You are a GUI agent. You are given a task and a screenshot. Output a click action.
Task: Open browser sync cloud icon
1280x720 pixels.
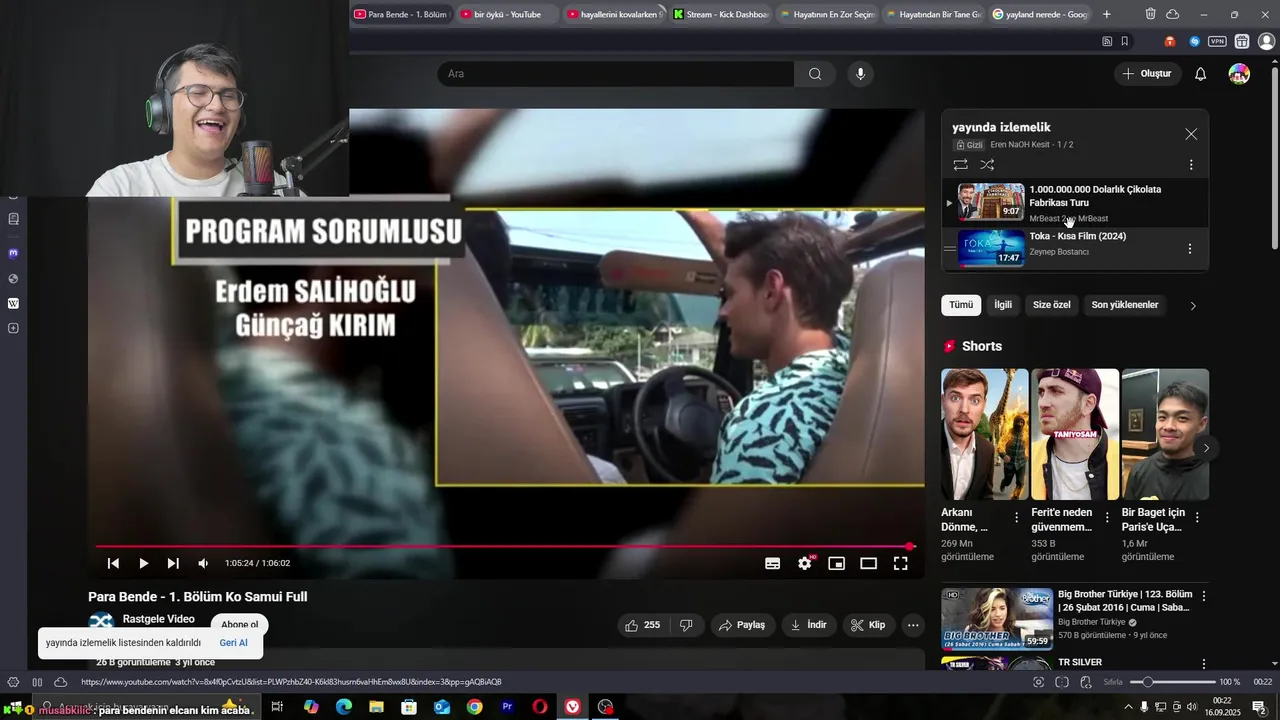point(1173,14)
